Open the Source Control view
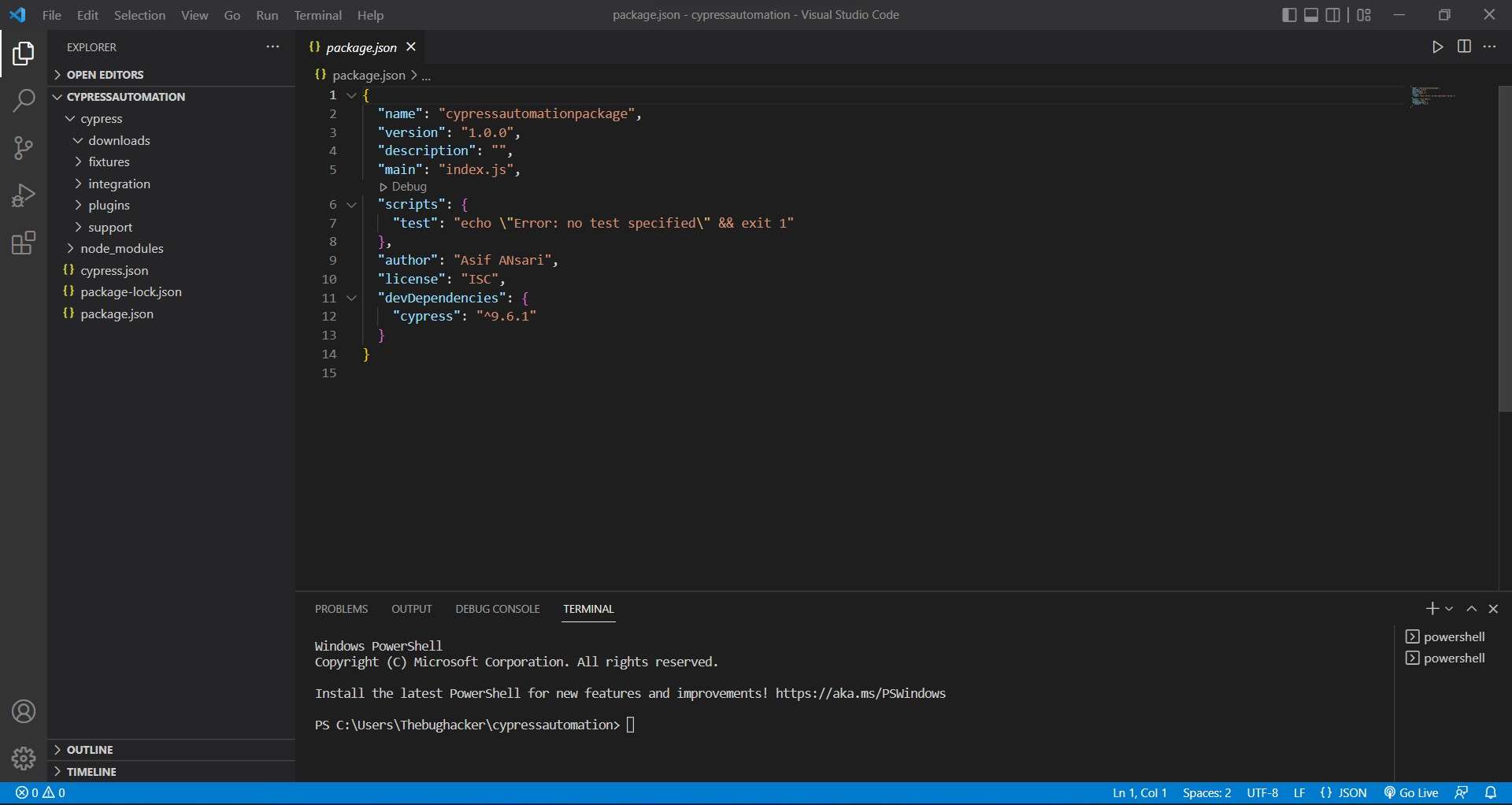This screenshot has height=805, width=1512. click(x=24, y=148)
